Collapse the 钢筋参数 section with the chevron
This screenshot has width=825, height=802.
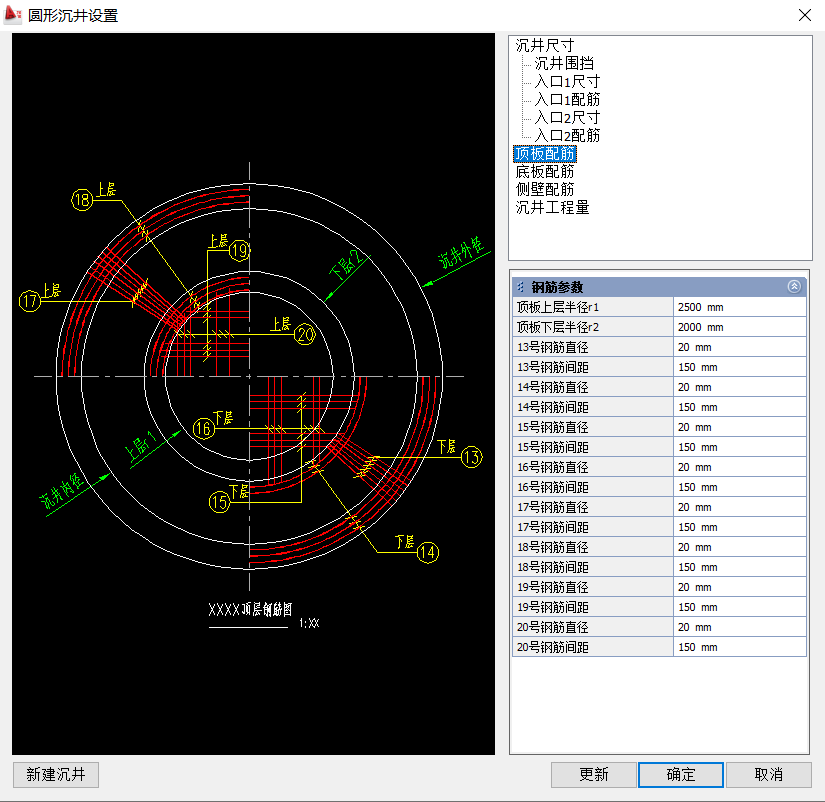point(794,286)
